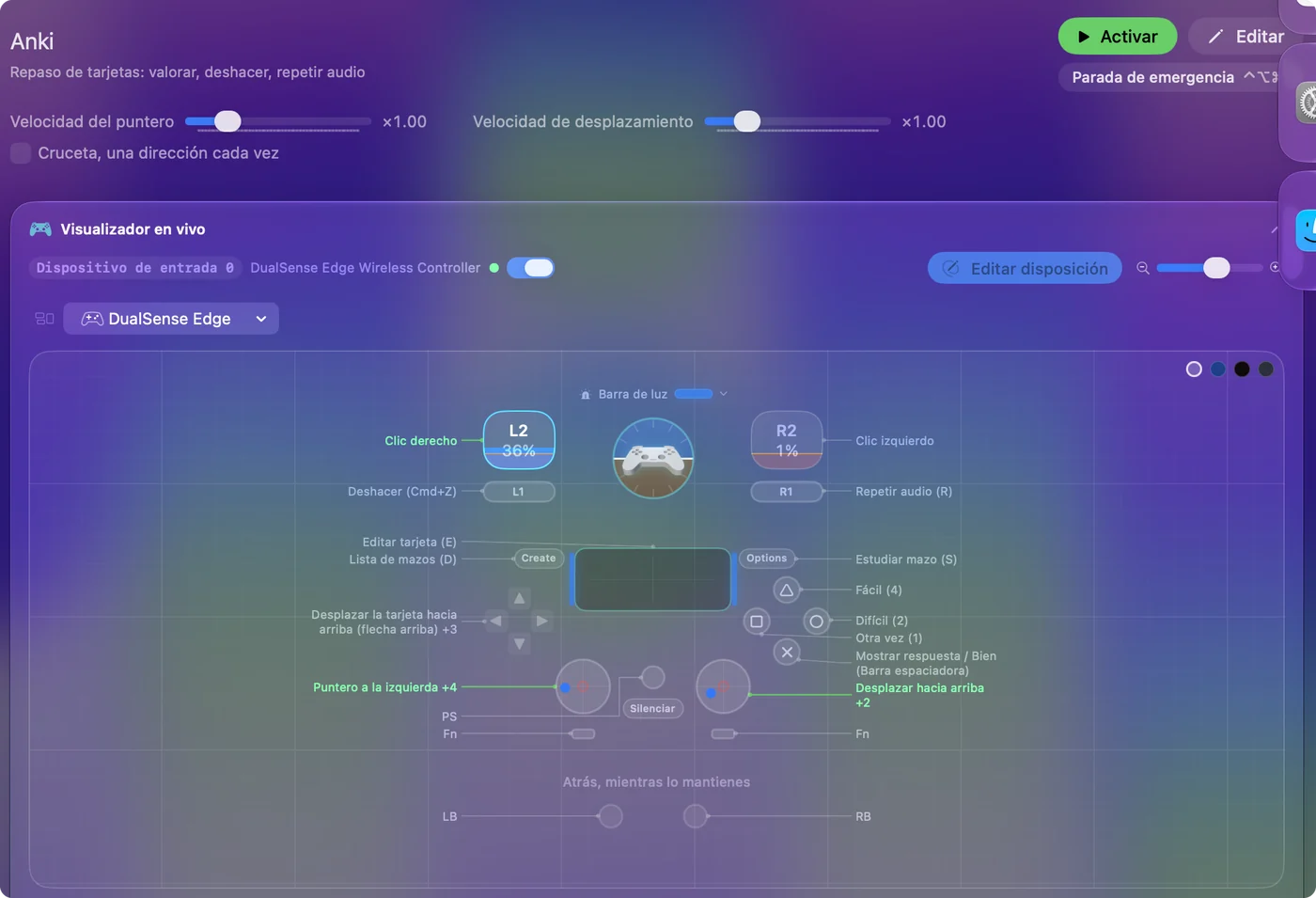
Task: Enable 'Cruceta, una dirección cada vez' checkbox
Action: 21,153
